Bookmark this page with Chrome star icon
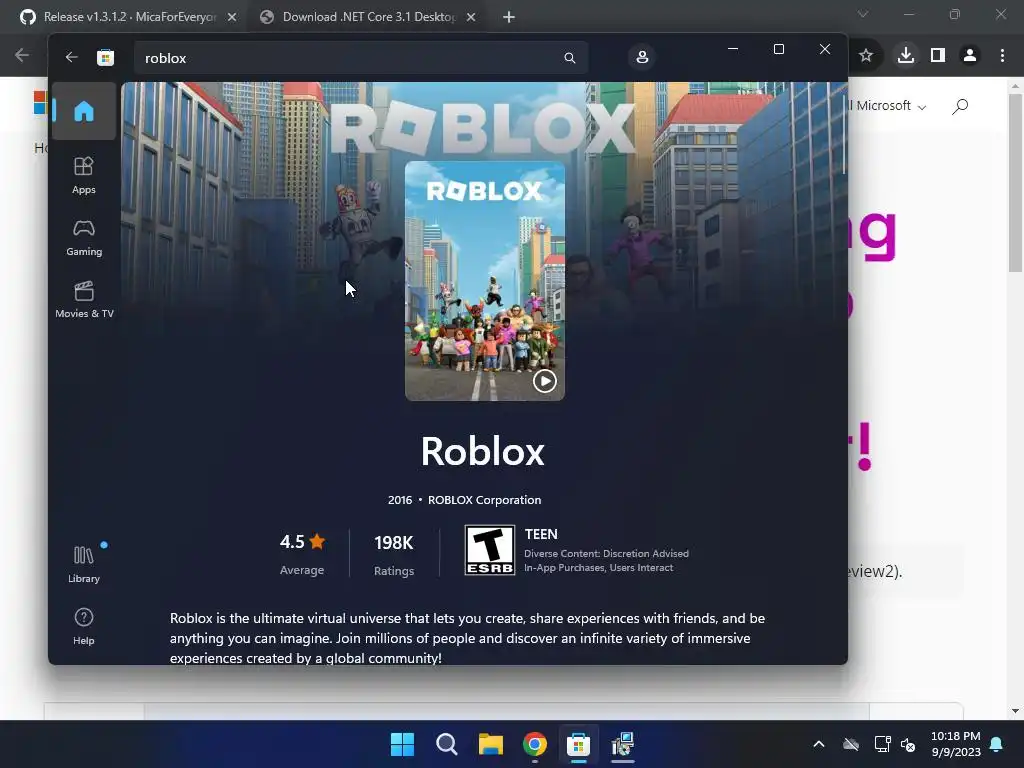The height and width of the screenshot is (768, 1024). click(866, 56)
